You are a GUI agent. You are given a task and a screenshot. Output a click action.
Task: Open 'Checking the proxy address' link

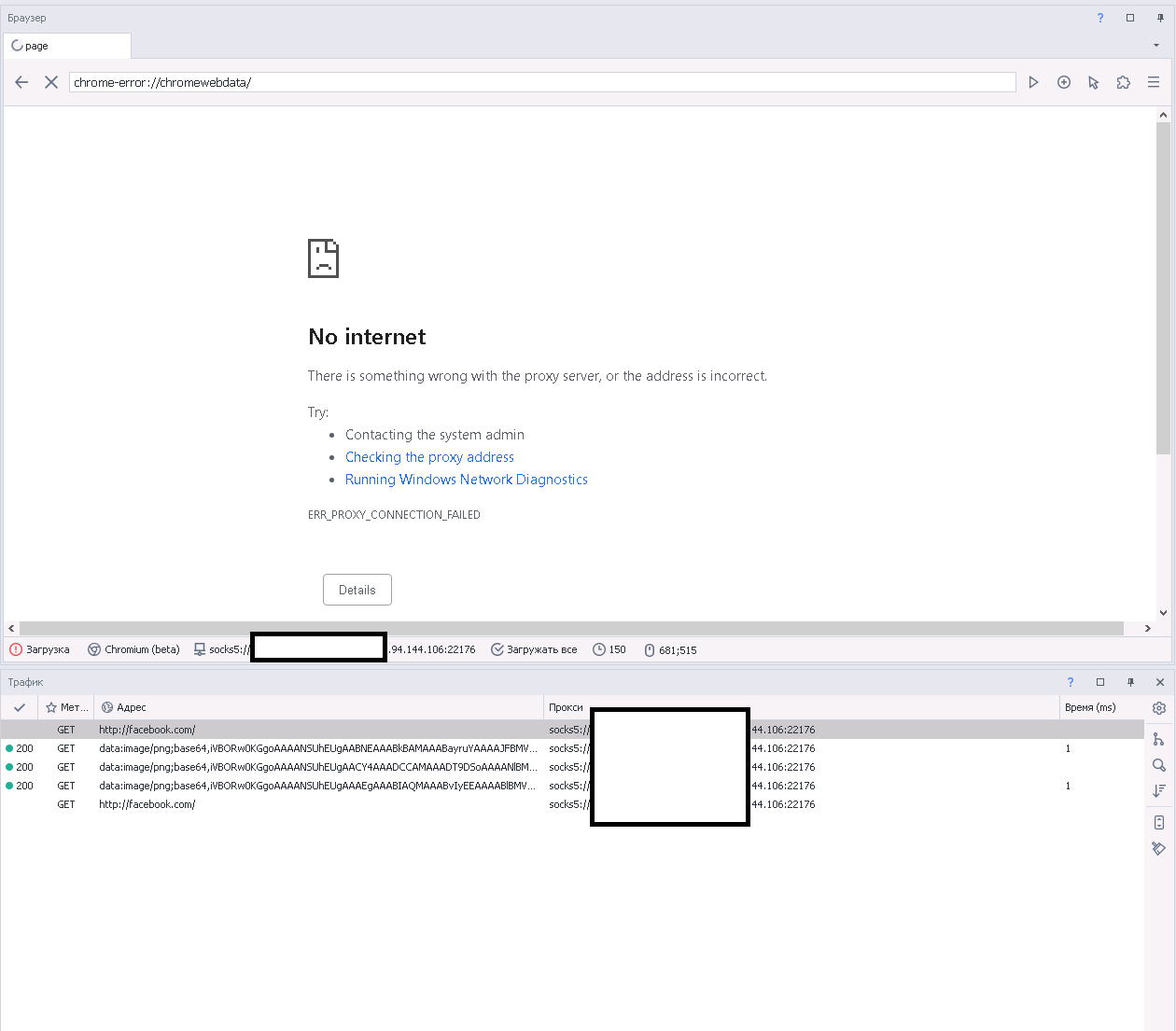pos(429,457)
